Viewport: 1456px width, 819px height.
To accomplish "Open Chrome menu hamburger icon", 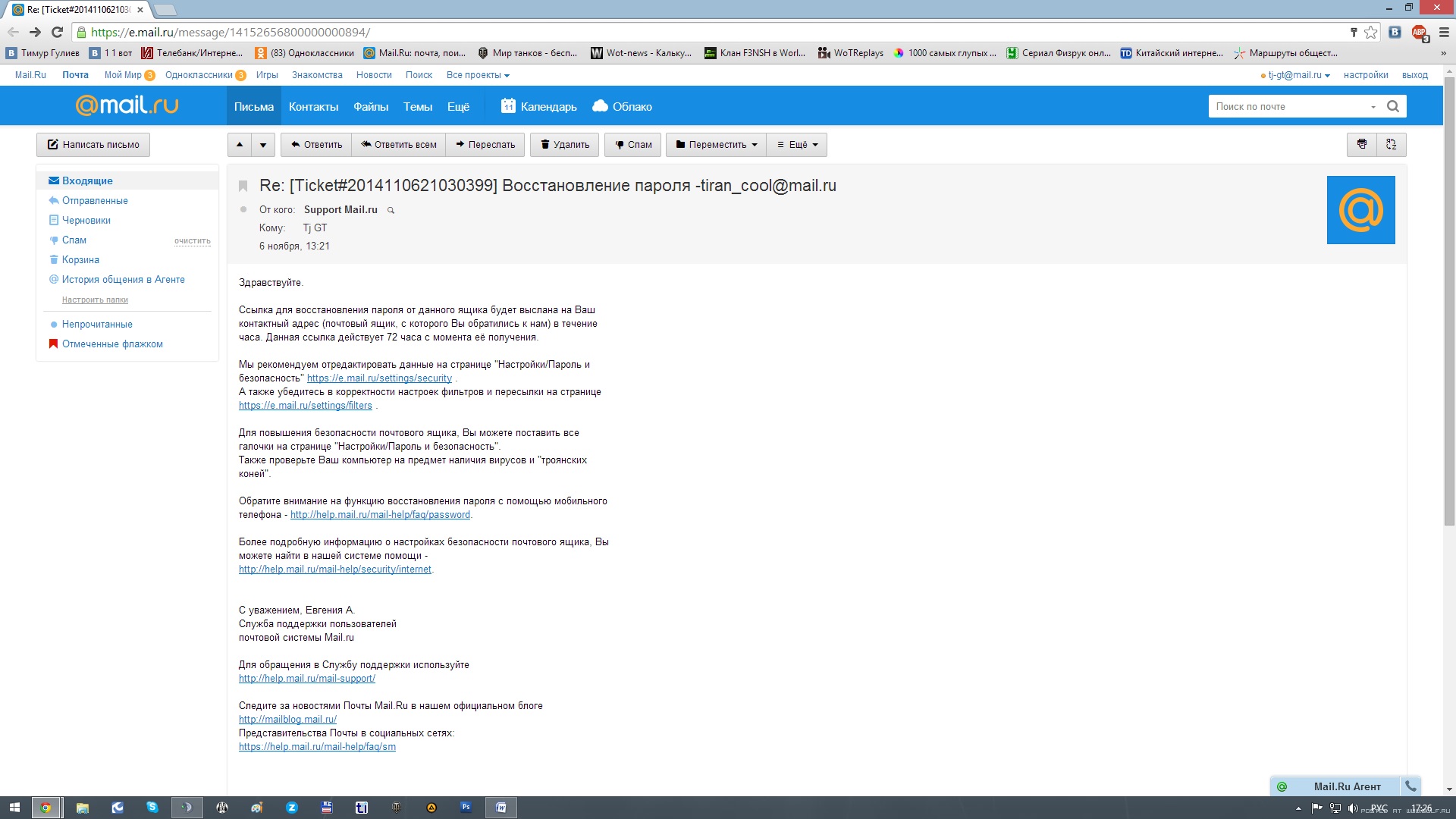I will click(1444, 32).
